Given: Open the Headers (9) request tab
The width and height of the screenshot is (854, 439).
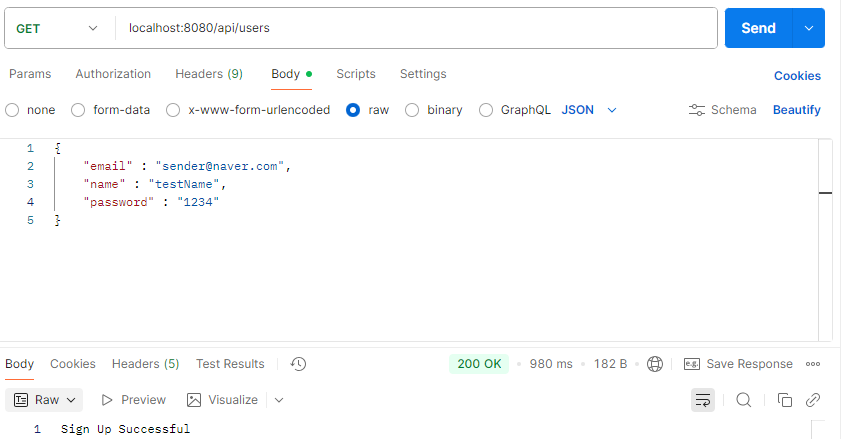Looking at the screenshot, I should click(209, 74).
